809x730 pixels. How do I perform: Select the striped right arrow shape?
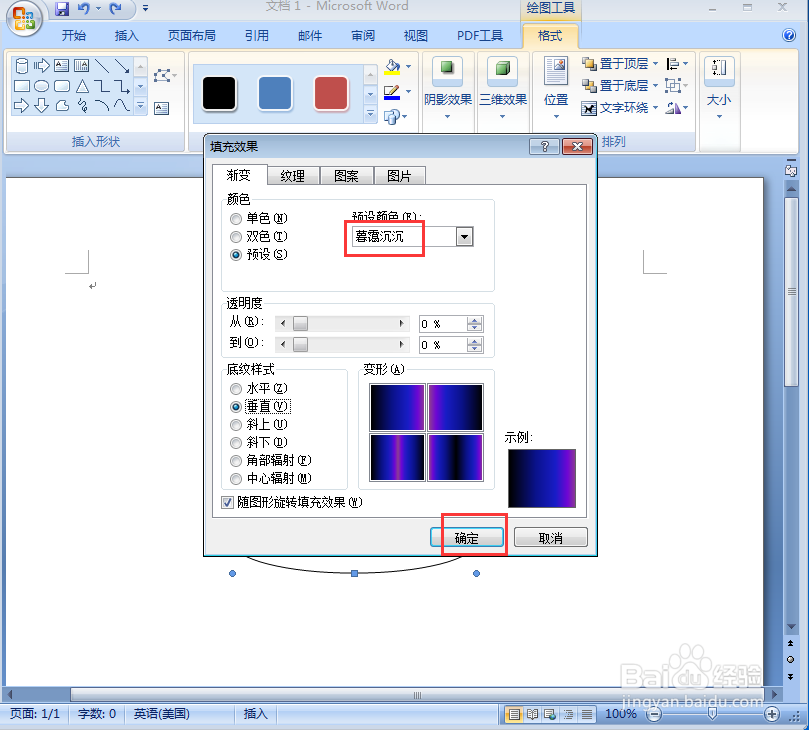coord(41,66)
